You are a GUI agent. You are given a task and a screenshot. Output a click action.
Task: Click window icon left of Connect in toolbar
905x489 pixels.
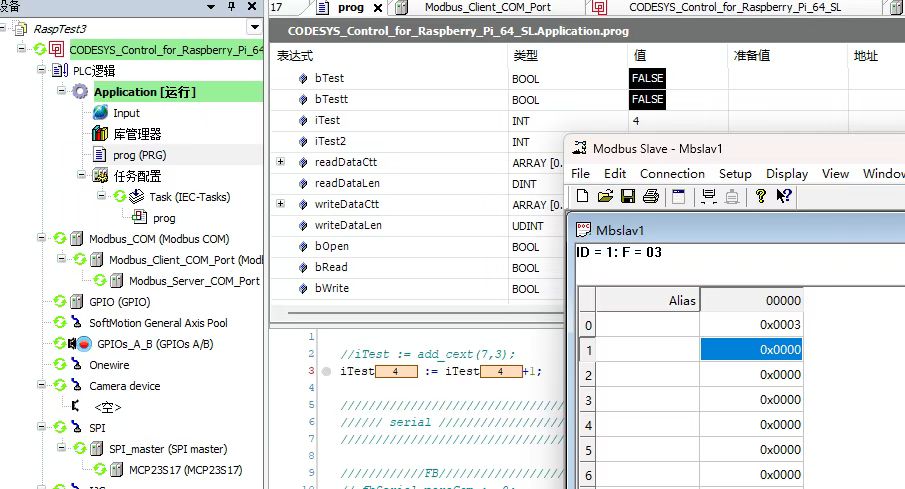pos(679,196)
